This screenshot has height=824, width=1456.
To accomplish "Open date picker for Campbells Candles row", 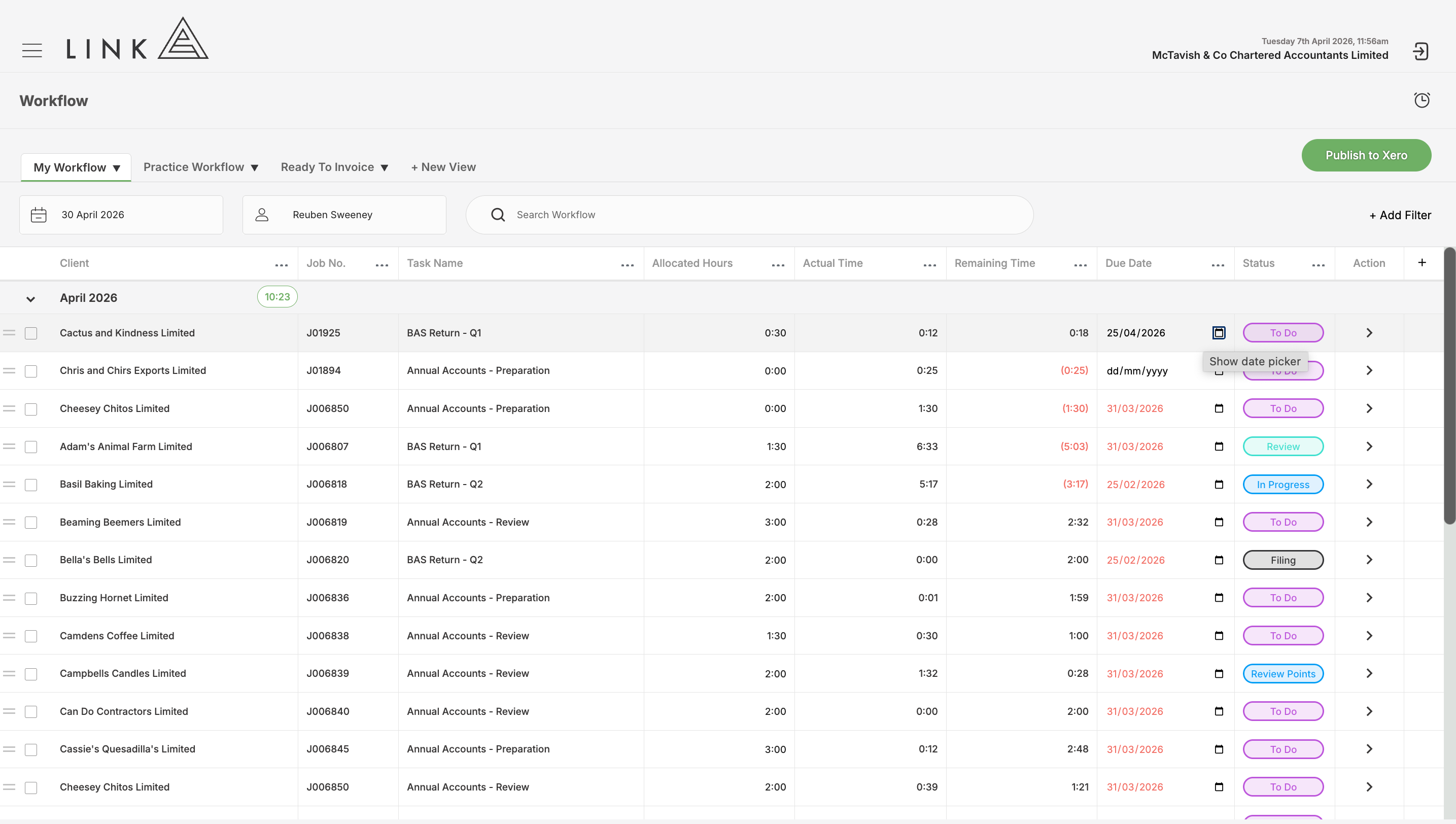I will [x=1219, y=673].
